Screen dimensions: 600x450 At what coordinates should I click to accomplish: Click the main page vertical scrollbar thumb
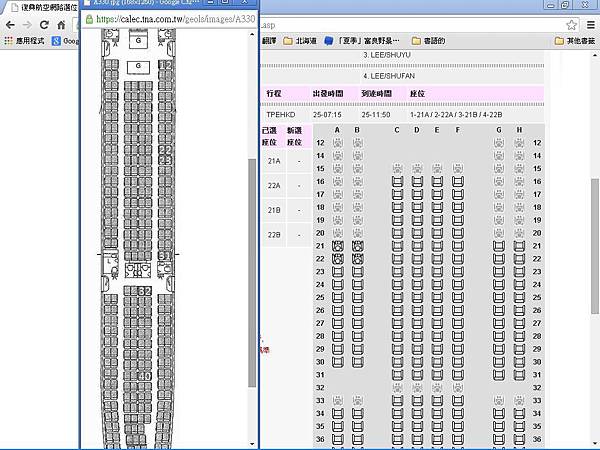[595, 246]
